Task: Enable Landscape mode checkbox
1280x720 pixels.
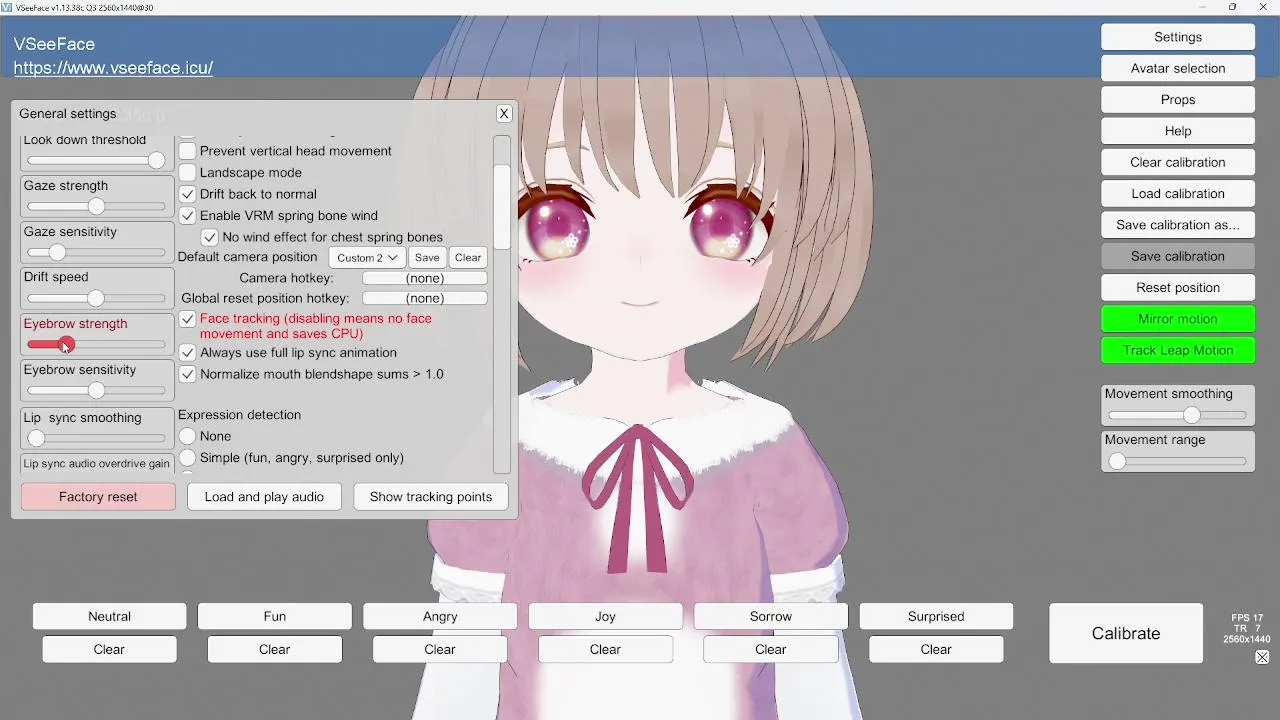Action: click(187, 172)
